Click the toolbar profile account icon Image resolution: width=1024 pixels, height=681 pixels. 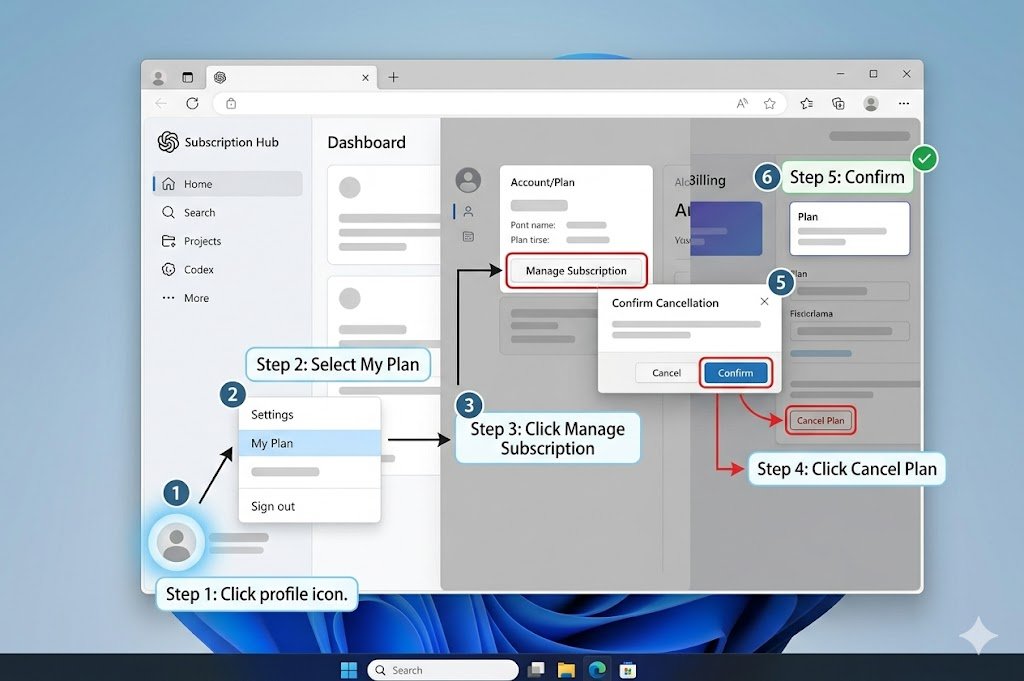pos(871,103)
